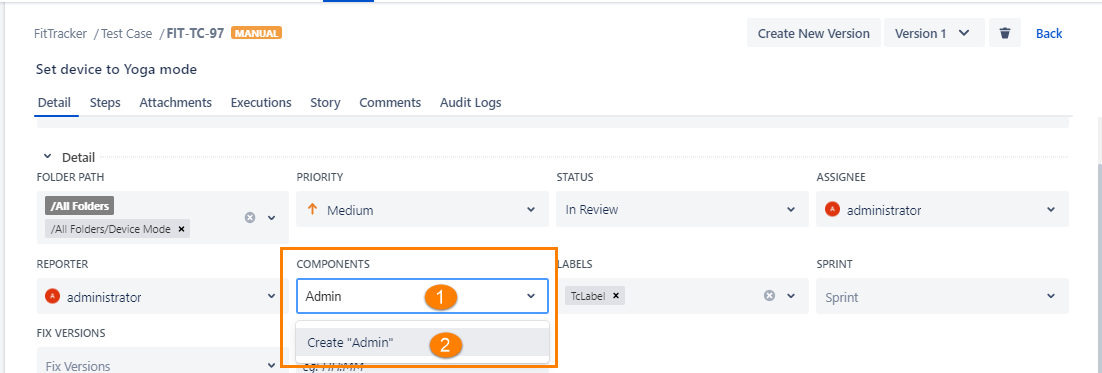The height and width of the screenshot is (373, 1102).
Task: Remove the Device Mode folder tag
Action: 181,229
